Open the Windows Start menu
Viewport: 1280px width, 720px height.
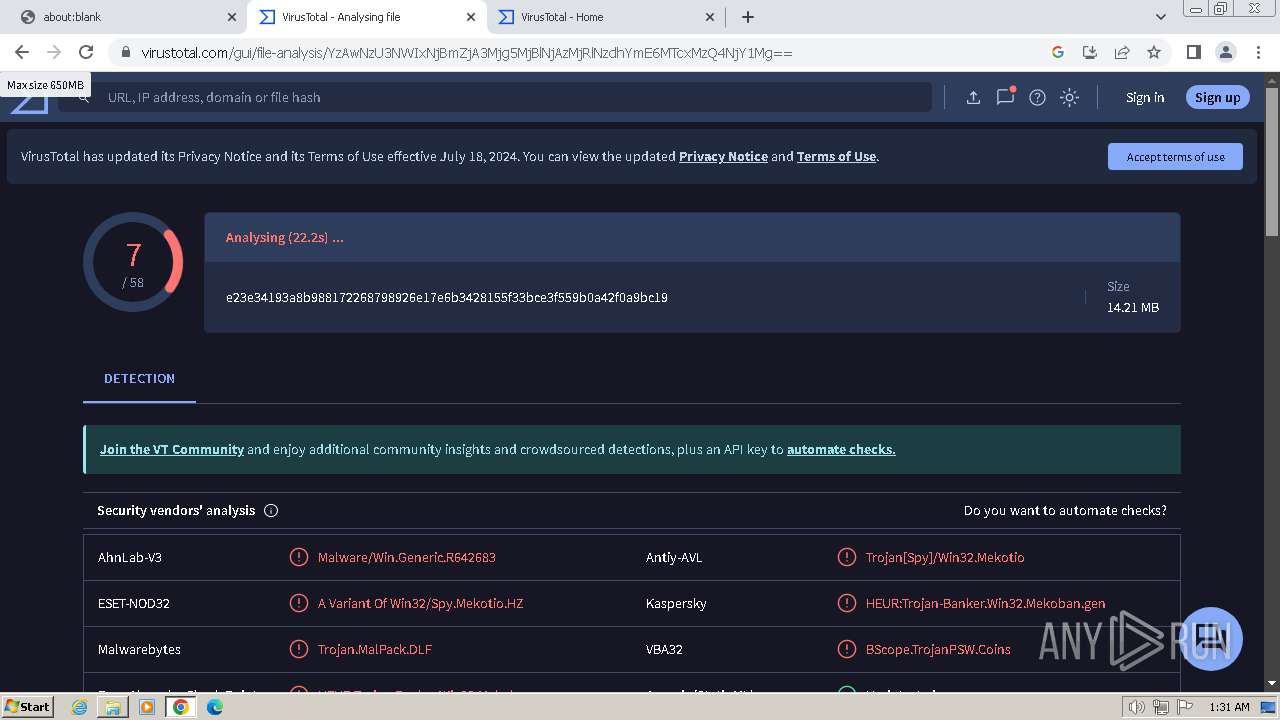point(28,706)
